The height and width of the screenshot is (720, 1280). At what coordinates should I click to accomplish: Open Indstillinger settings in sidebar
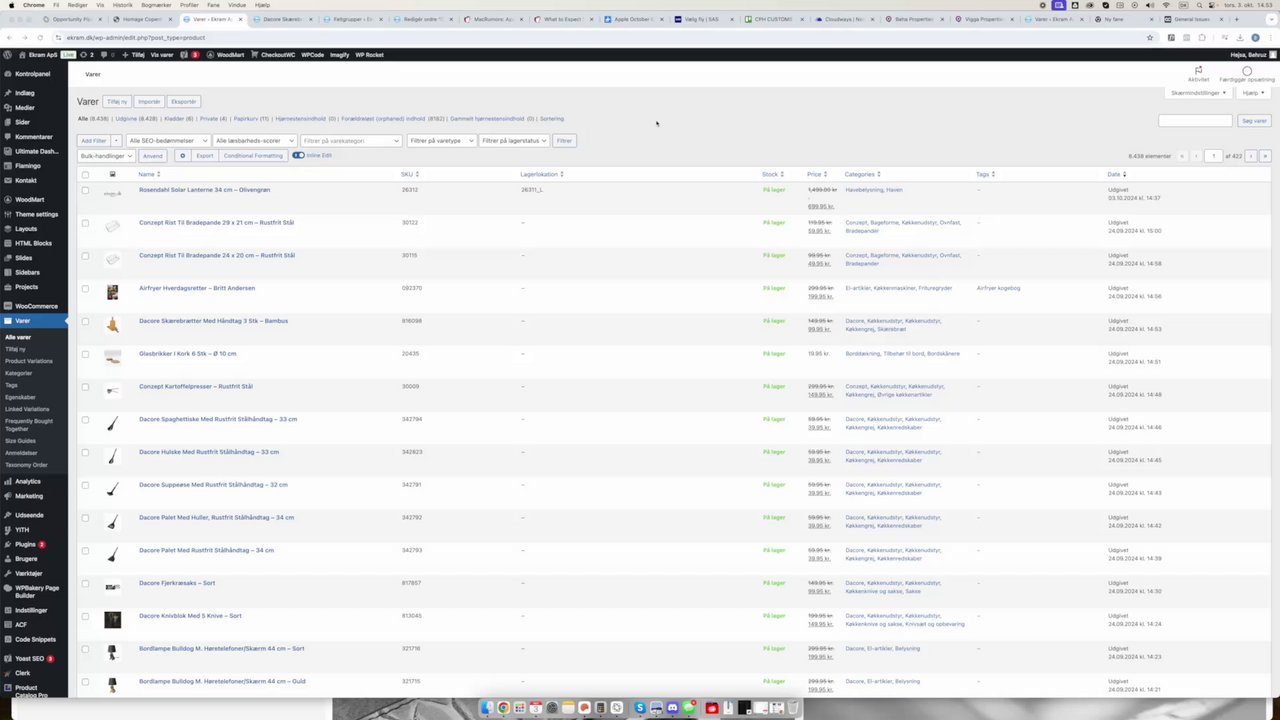(31, 610)
